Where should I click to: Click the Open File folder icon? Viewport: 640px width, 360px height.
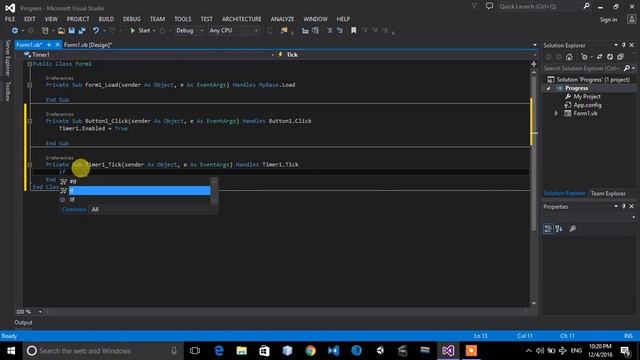[x=61, y=31]
